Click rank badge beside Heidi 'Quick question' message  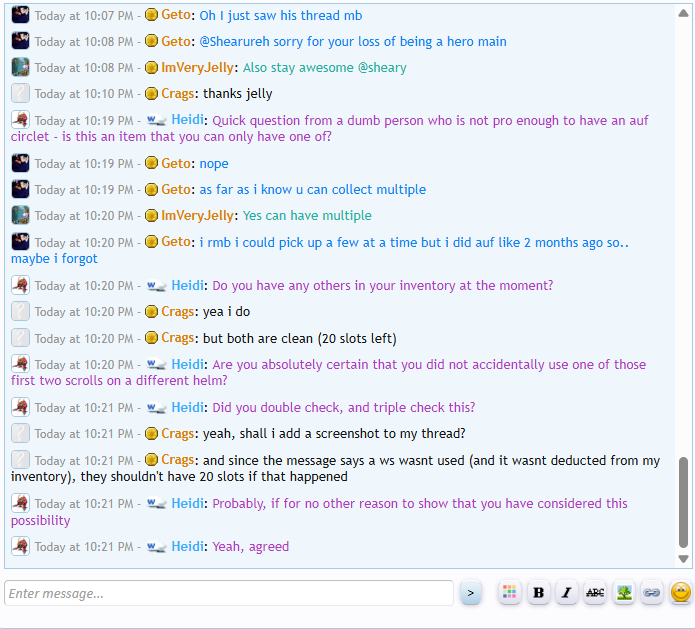(156, 120)
